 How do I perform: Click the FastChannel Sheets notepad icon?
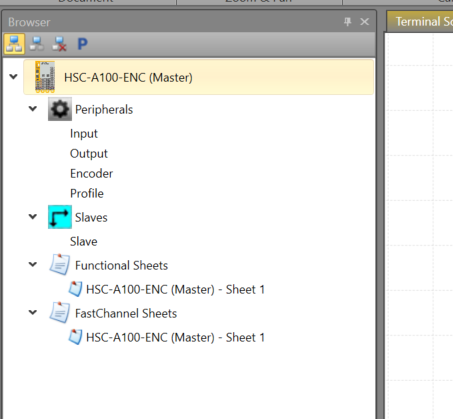pos(60,313)
